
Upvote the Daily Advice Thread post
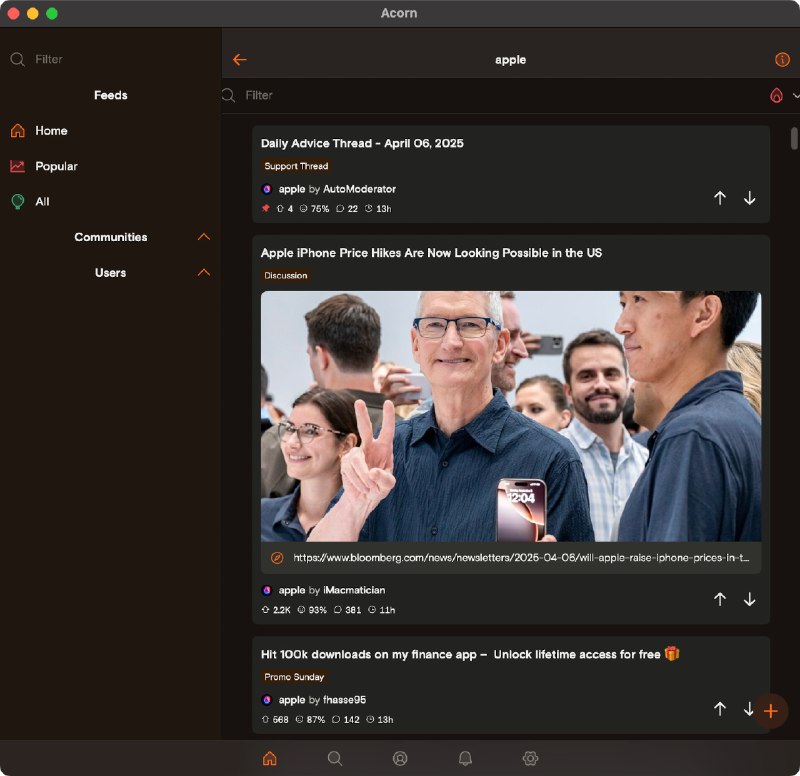[719, 198]
